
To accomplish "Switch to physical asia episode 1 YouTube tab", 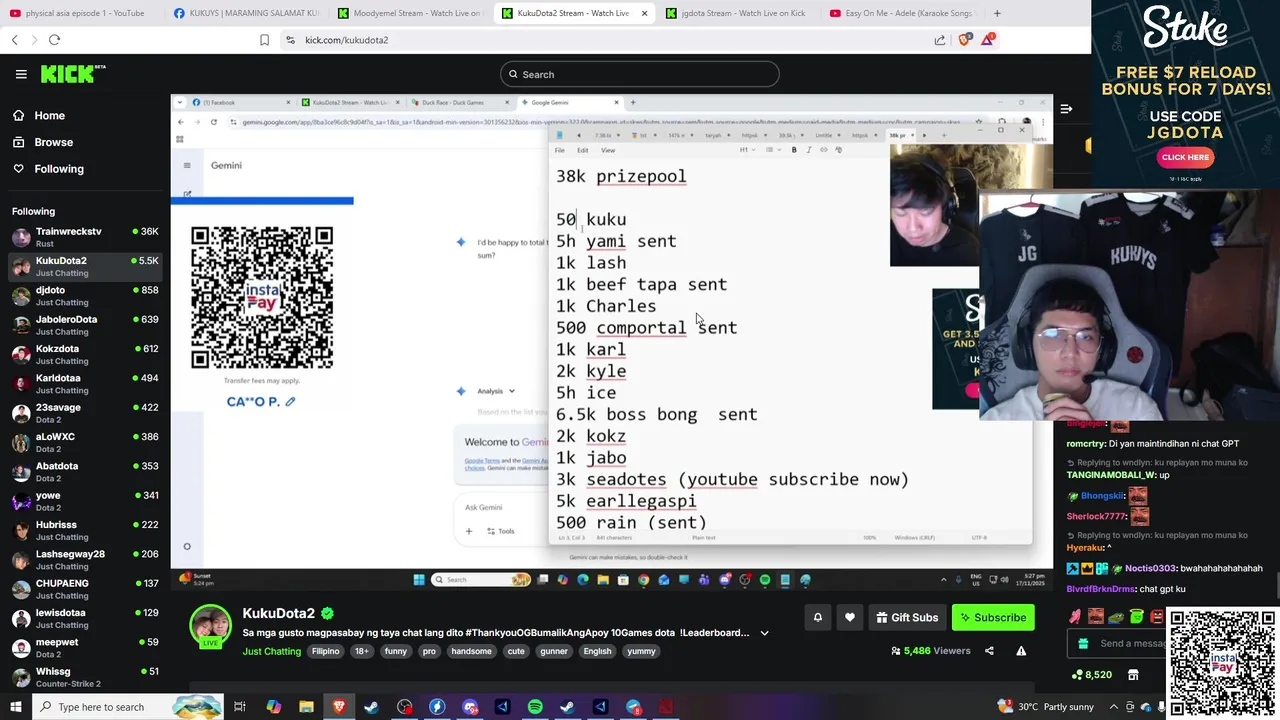I will coord(78,13).
